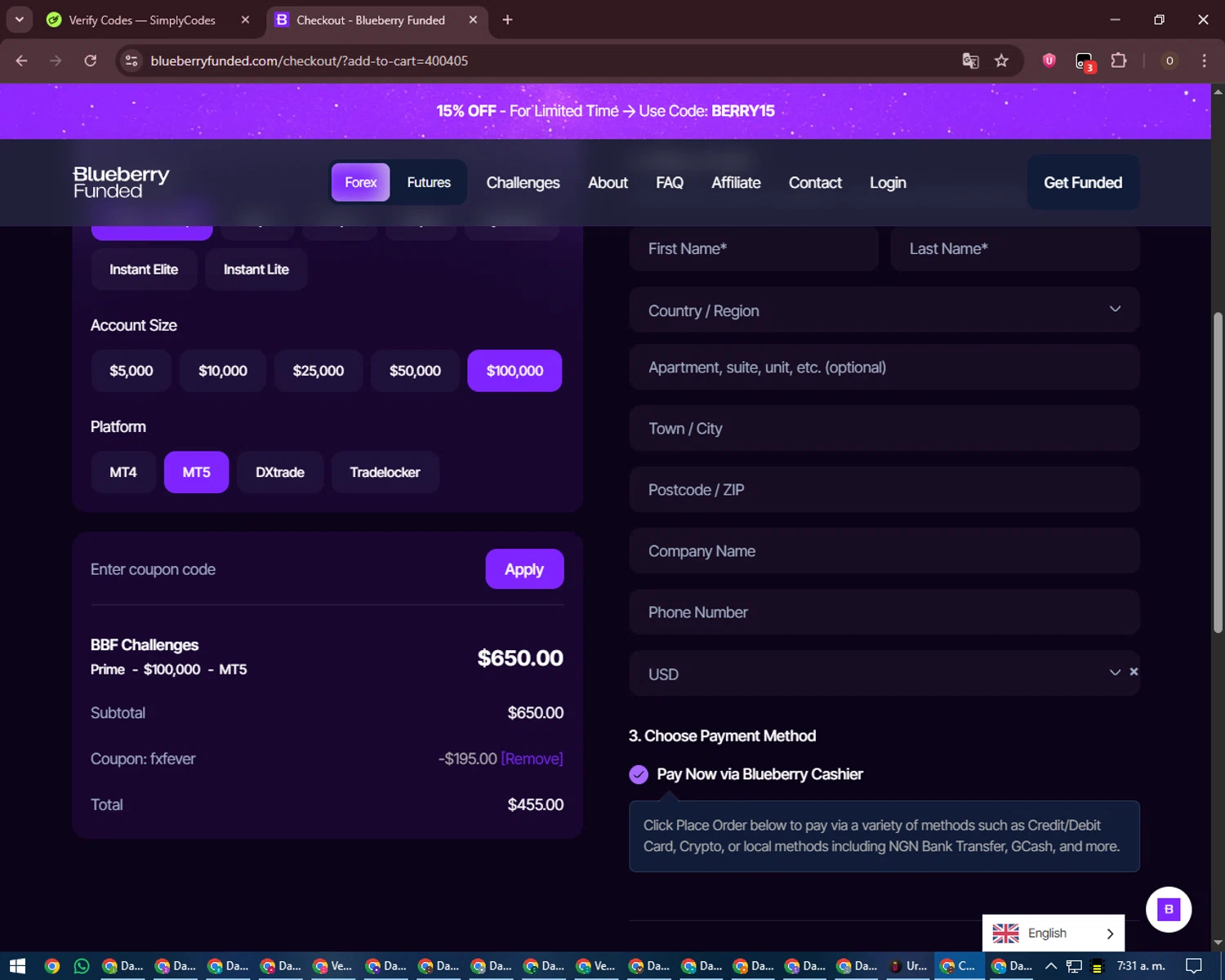
Task: Select the MT4 platform
Action: 123,472
